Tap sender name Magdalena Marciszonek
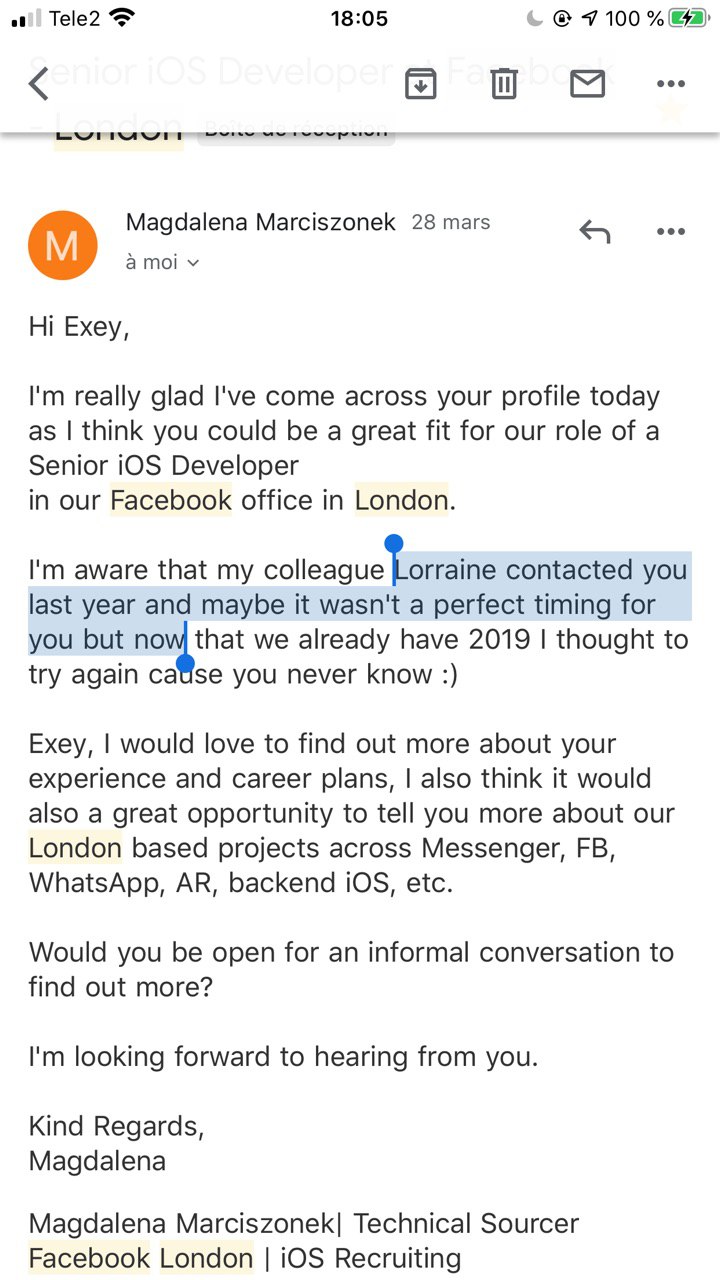This screenshot has width=720, height=1280. [261, 222]
